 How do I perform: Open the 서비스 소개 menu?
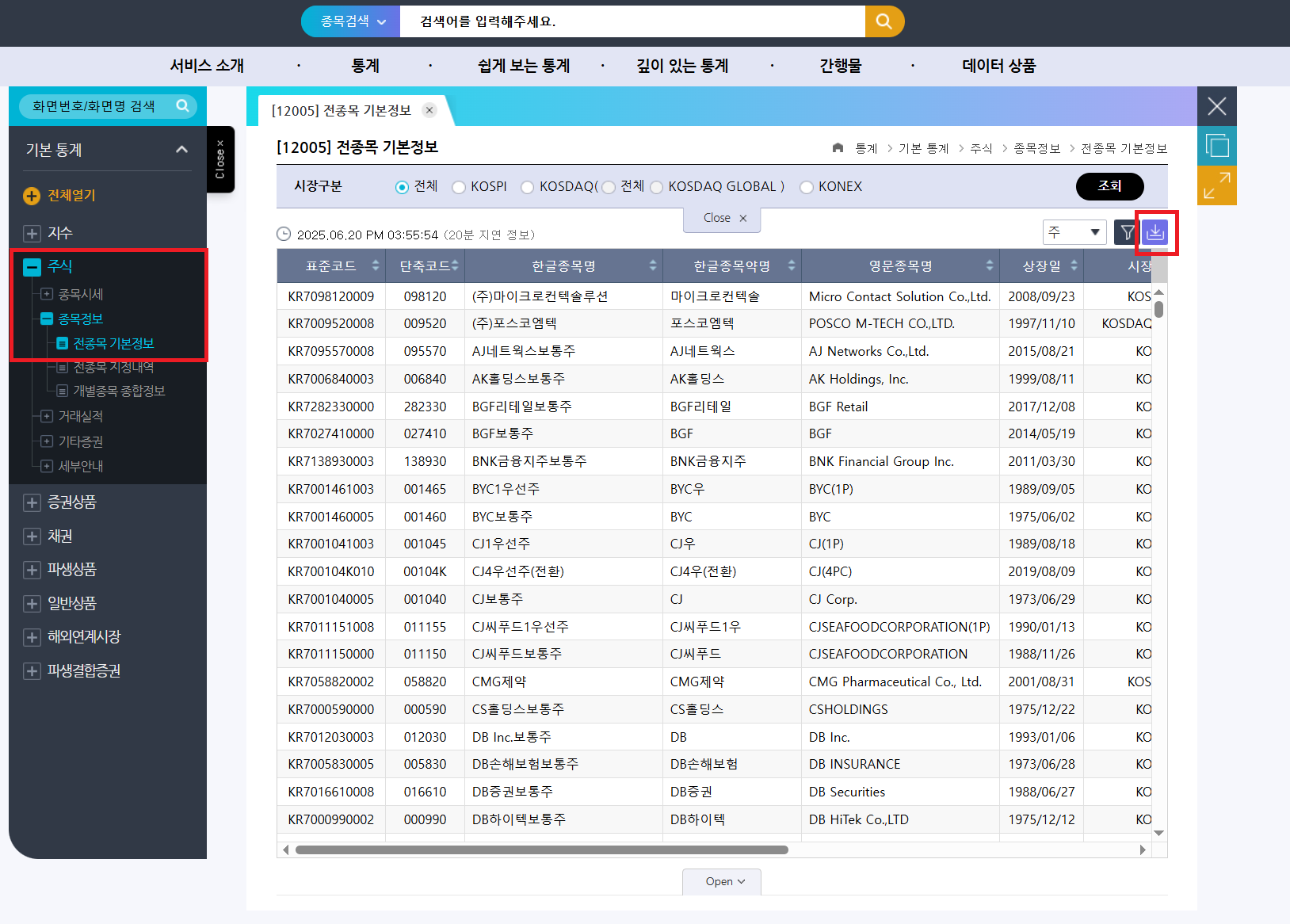click(x=207, y=66)
